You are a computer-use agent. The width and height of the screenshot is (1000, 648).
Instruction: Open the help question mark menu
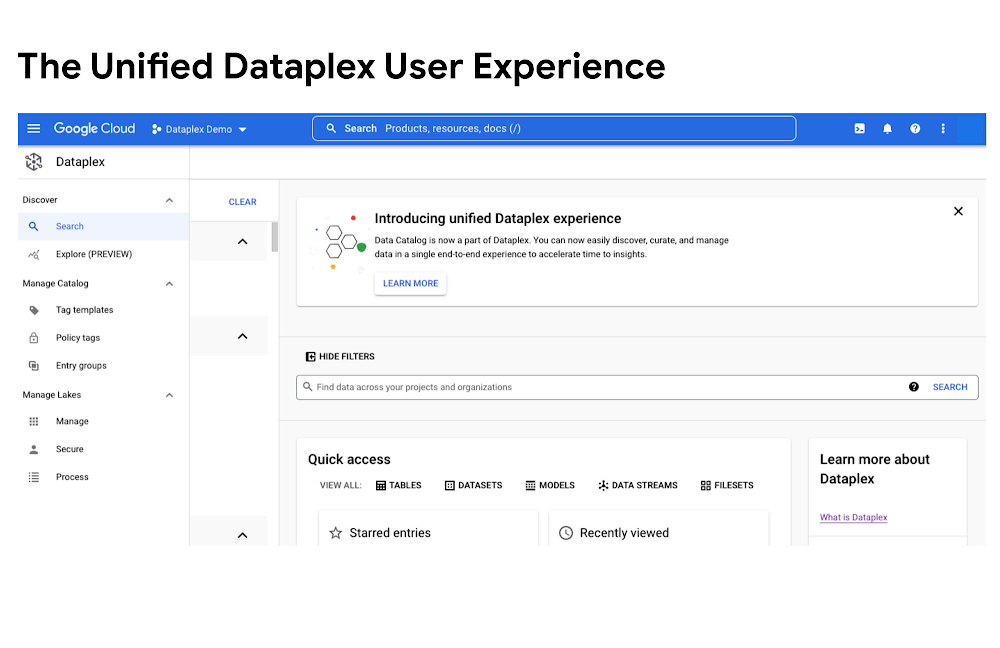[915, 129]
